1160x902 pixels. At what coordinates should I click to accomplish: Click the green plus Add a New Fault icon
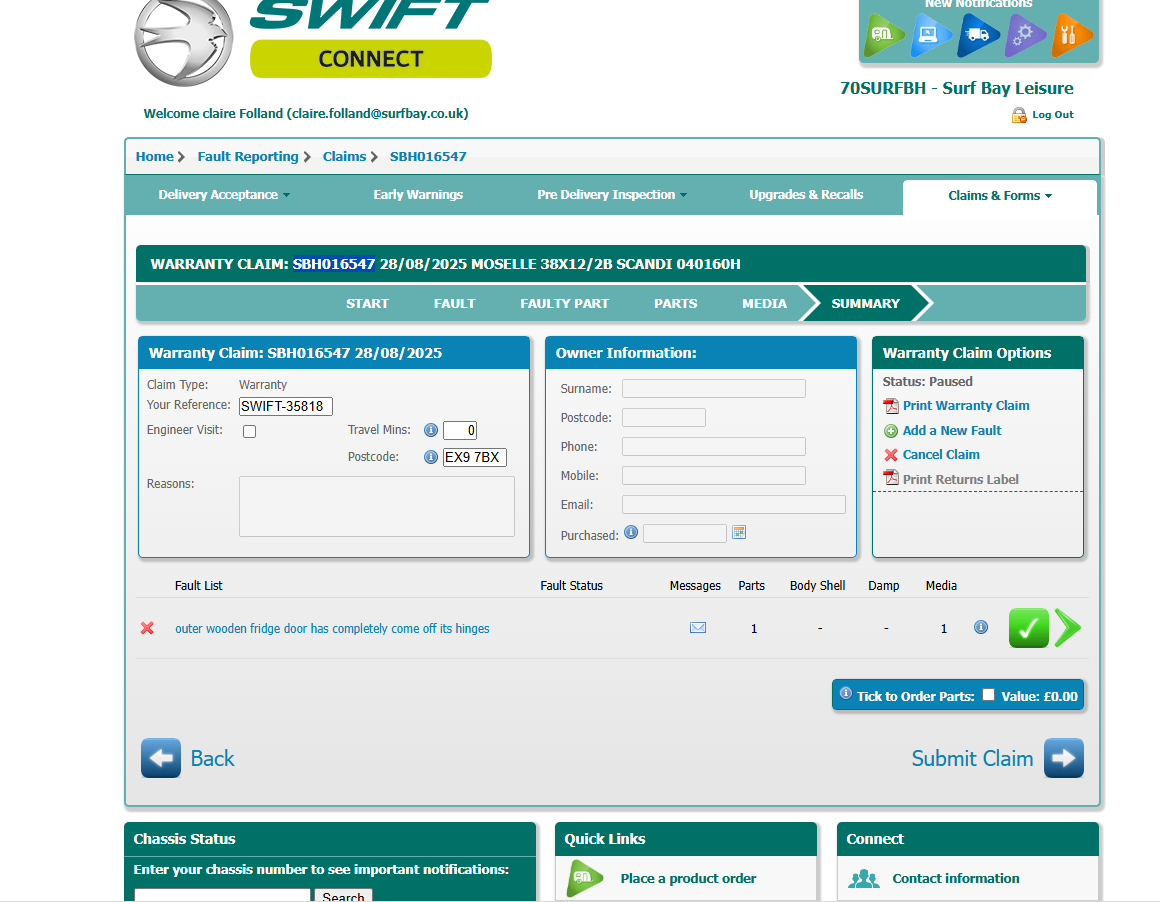(891, 431)
